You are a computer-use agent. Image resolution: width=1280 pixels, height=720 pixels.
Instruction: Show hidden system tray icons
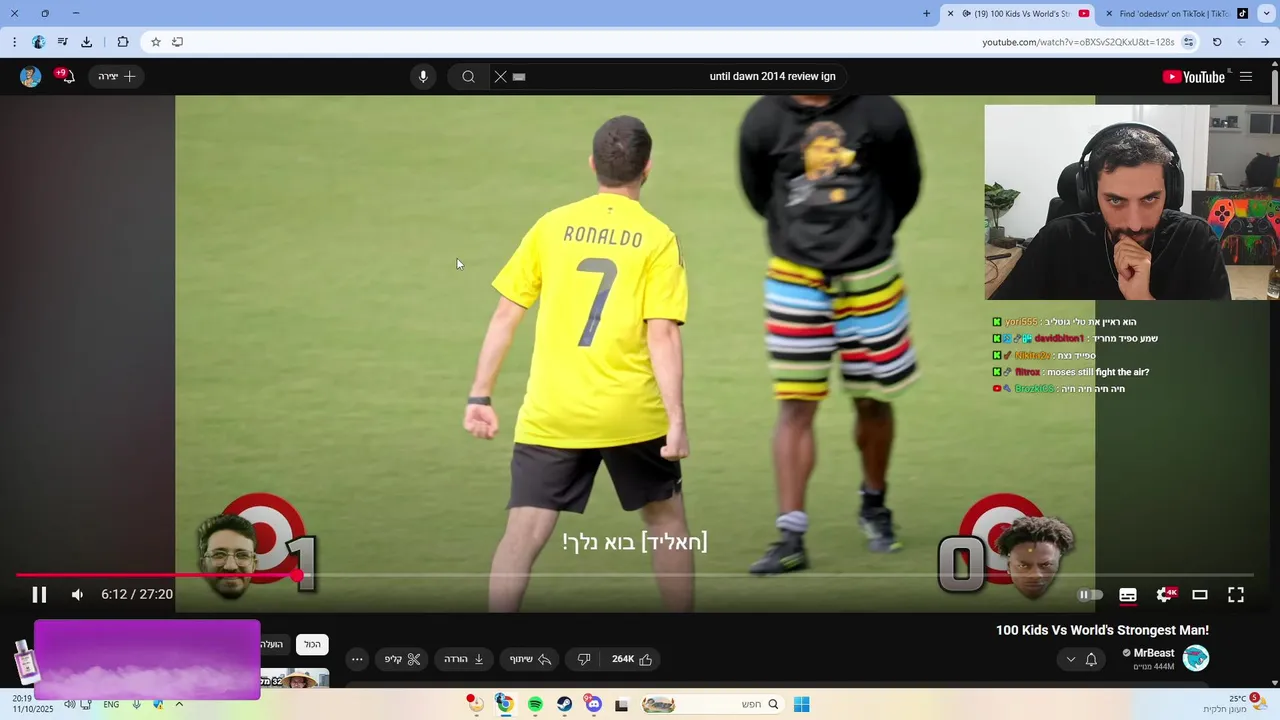click(179, 704)
